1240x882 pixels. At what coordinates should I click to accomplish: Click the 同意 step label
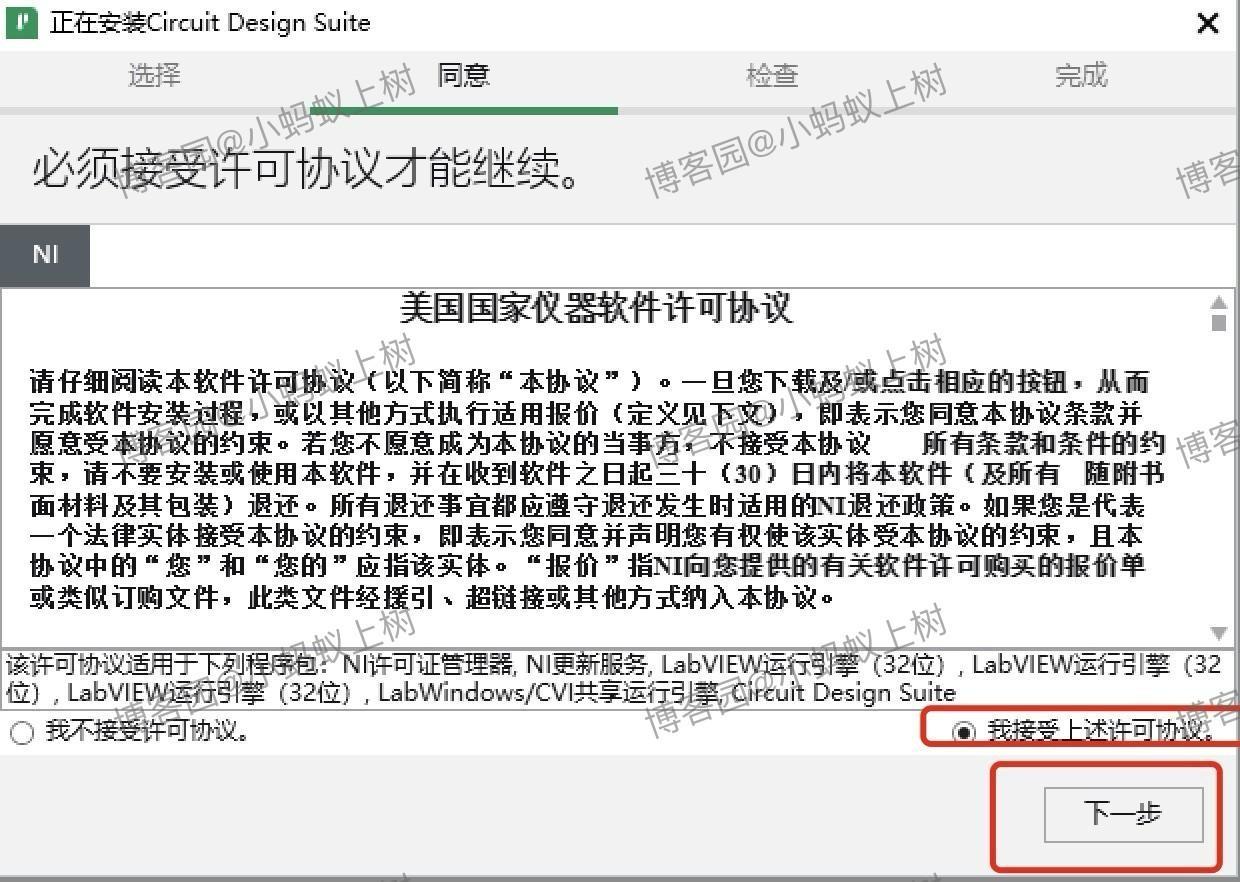(x=463, y=75)
